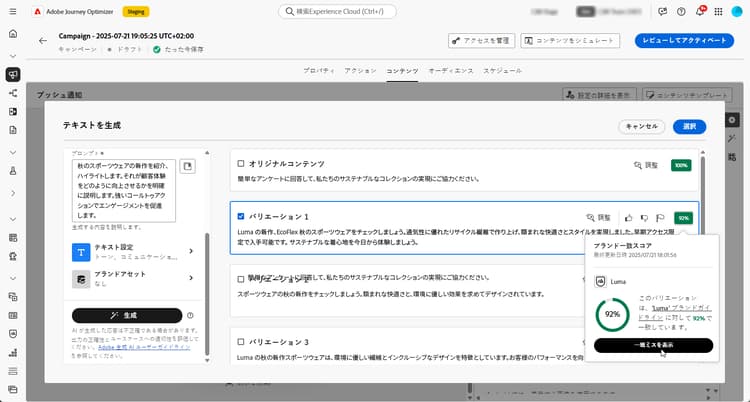Click the Adobe logo in header
750x402 pixels.
pos(37,11)
